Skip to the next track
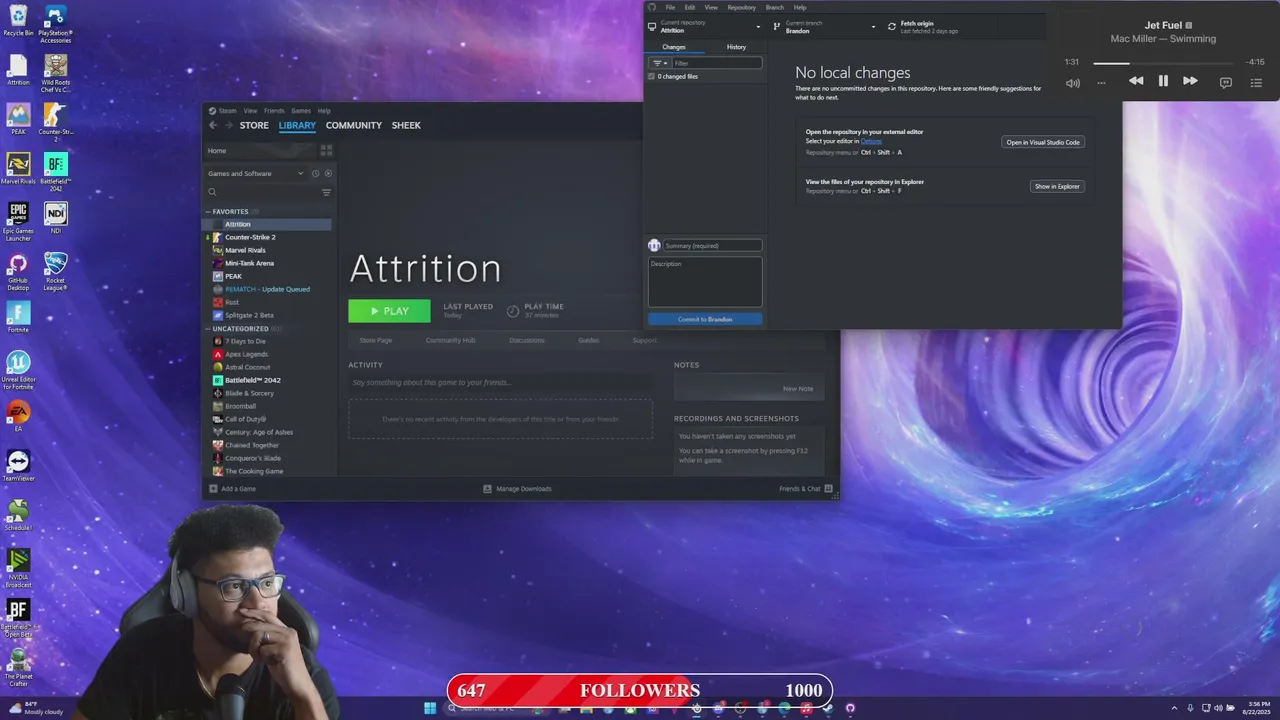Viewport: 1280px width, 720px height. [1190, 81]
